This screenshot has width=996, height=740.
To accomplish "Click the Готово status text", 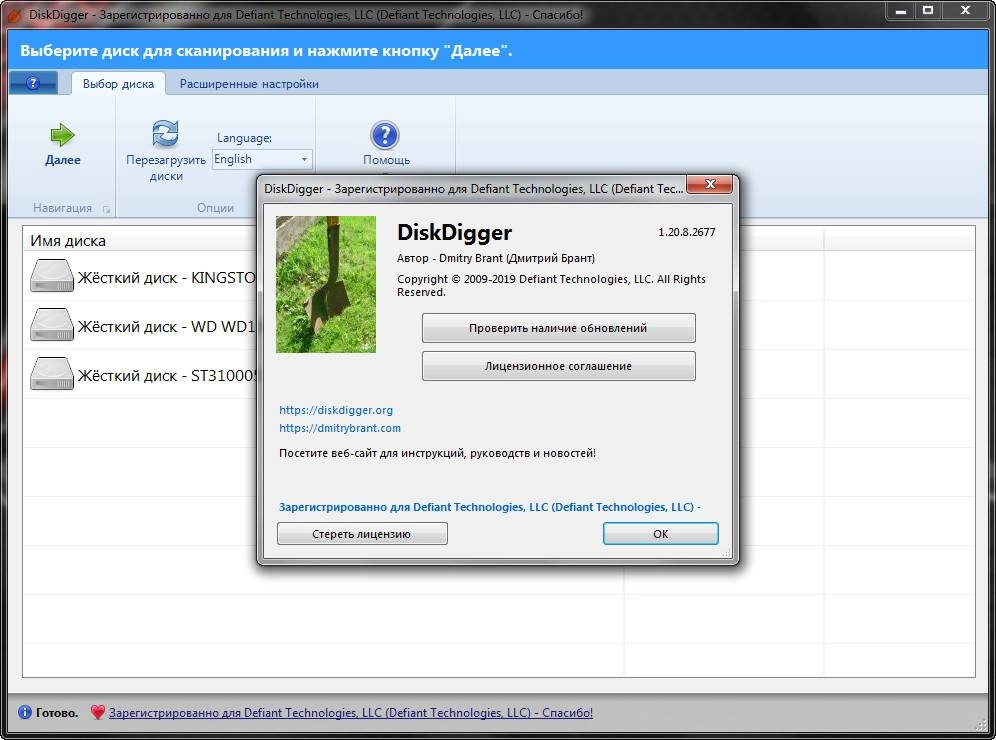I will click(57, 713).
